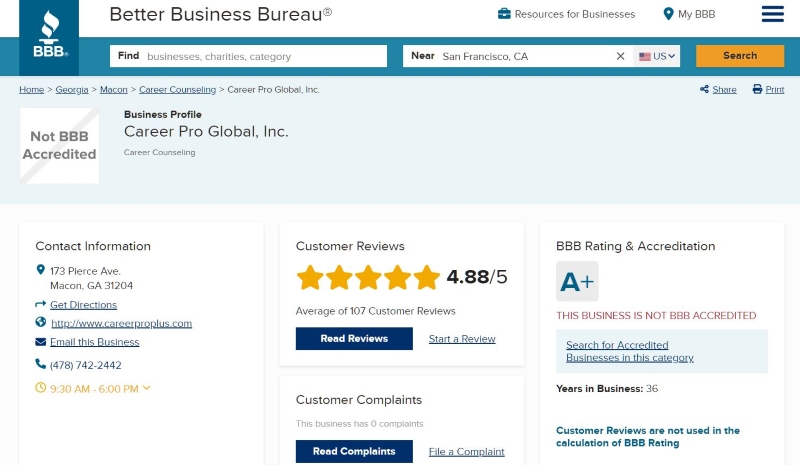Click the business hours clock icon

point(40,387)
